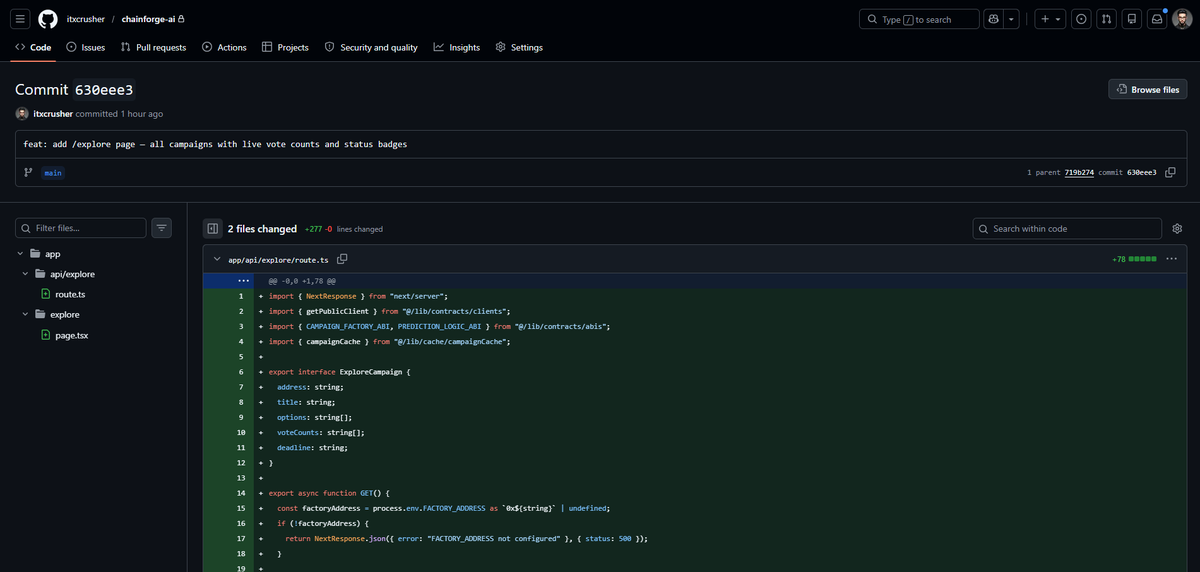Select the app folder in tree
The image size is (1200, 572).
point(53,254)
